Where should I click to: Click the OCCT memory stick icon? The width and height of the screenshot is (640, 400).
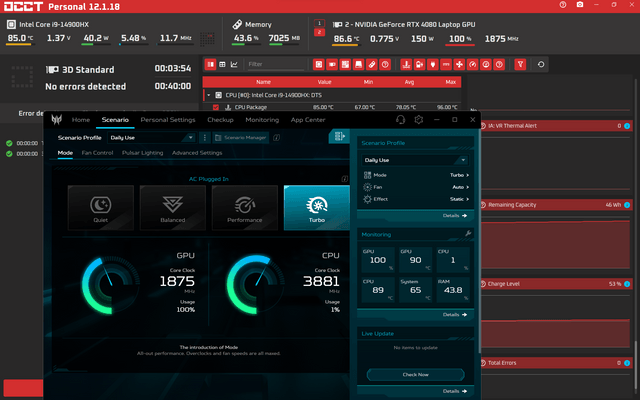pos(237,24)
